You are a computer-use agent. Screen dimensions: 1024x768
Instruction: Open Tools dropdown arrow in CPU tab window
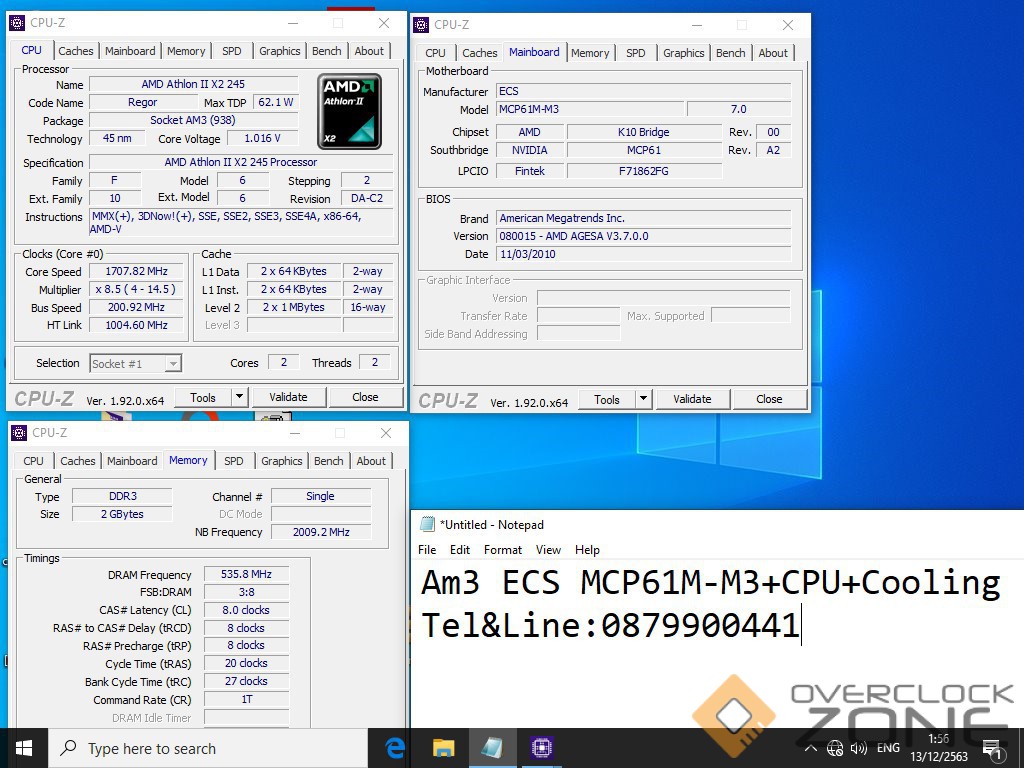239,397
